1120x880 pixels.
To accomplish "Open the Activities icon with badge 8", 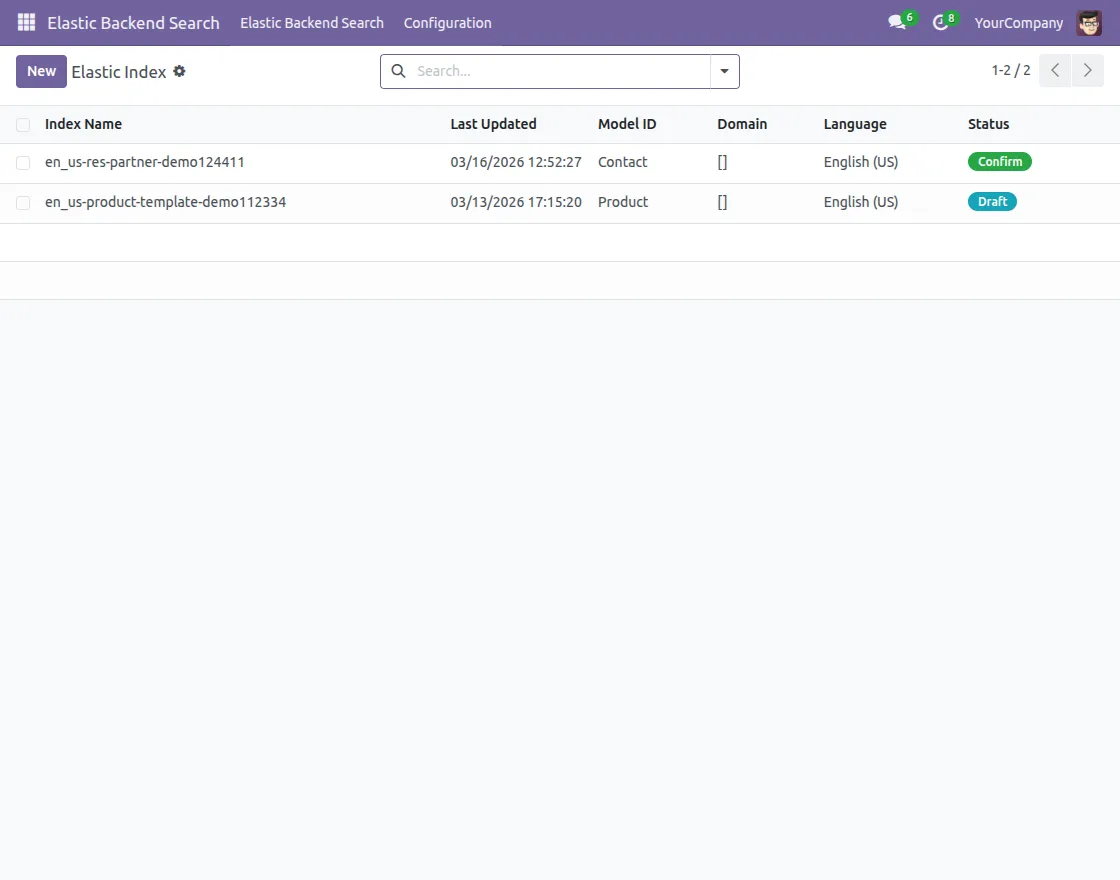I will tap(941, 22).
